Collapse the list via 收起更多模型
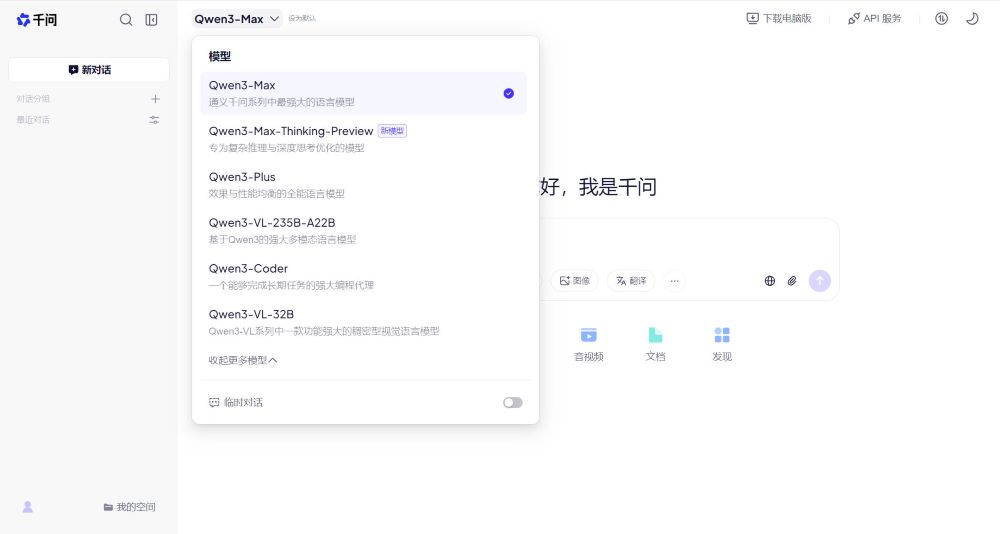The image size is (1000, 534). (x=243, y=360)
